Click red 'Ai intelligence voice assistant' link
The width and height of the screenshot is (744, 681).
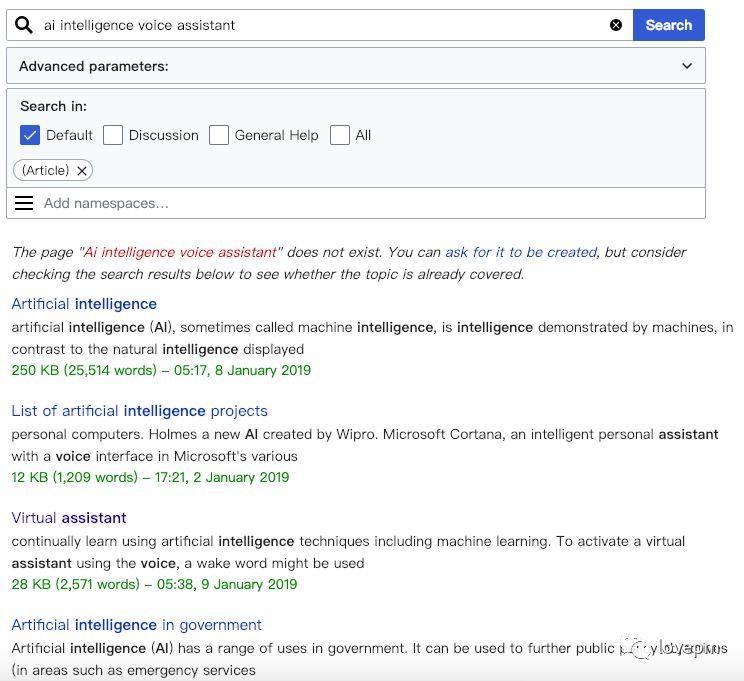coord(180,252)
